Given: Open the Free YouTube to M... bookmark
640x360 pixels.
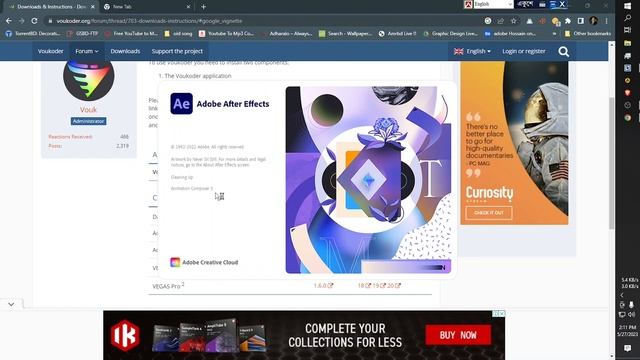Looking at the screenshot, I should click(x=131, y=33).
